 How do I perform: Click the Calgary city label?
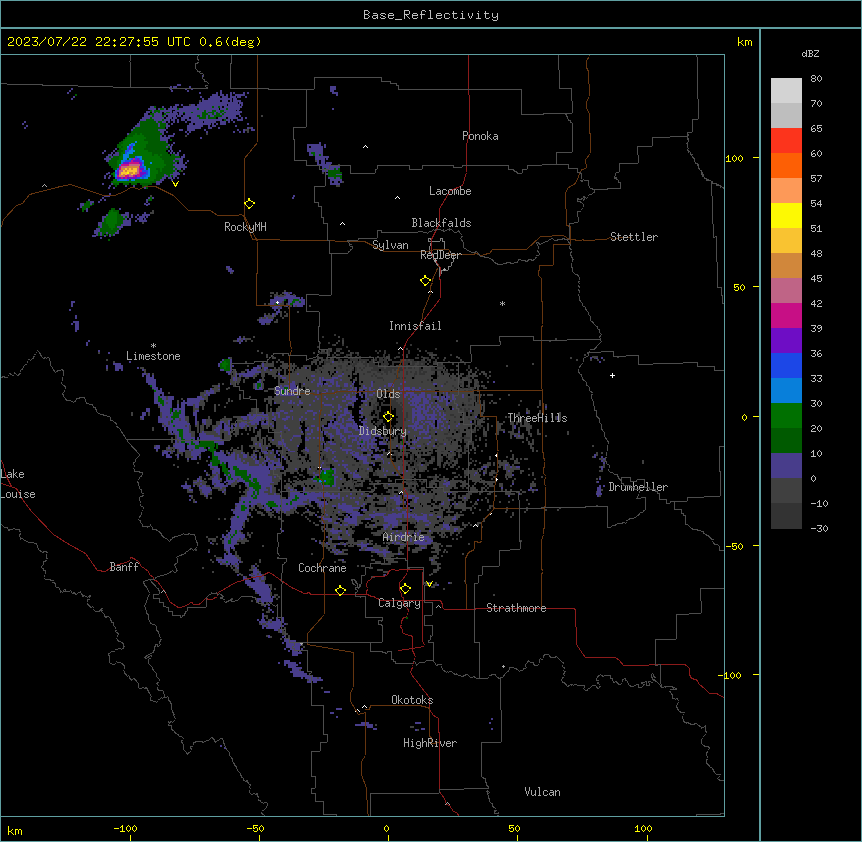pyautogui.click(x=399, y=603)
